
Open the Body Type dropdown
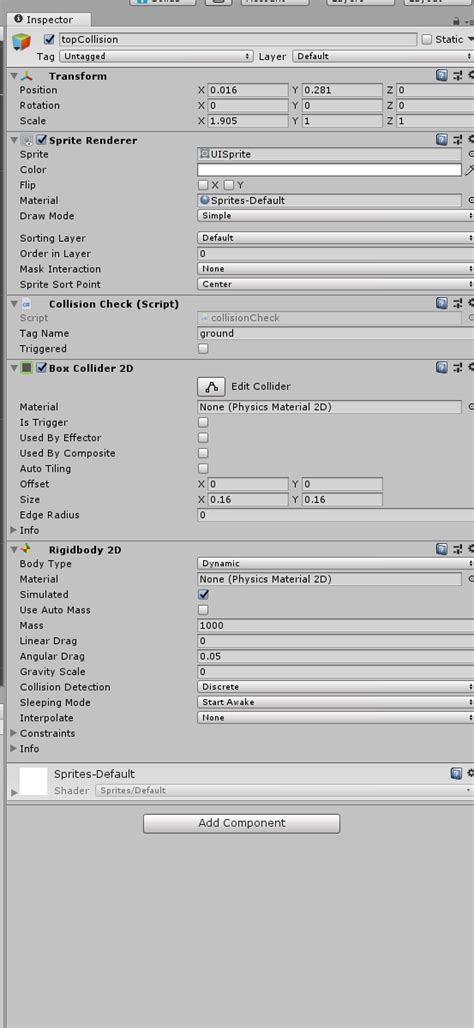(336, 564)
